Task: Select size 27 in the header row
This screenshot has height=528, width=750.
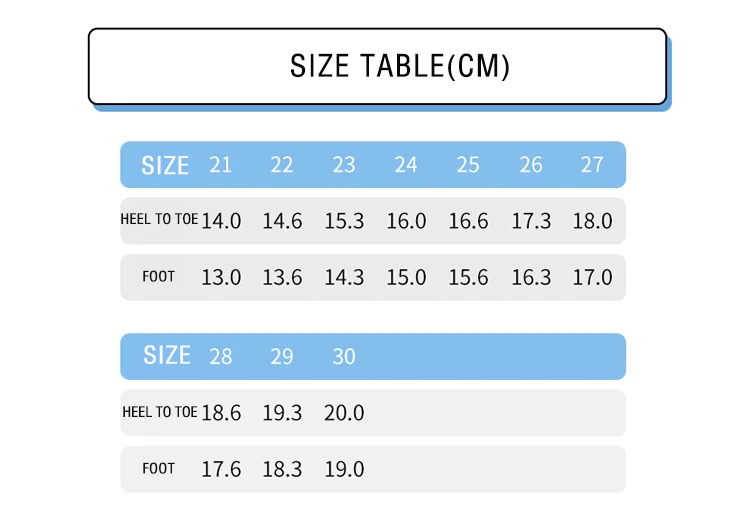Action: click(592, 165)
